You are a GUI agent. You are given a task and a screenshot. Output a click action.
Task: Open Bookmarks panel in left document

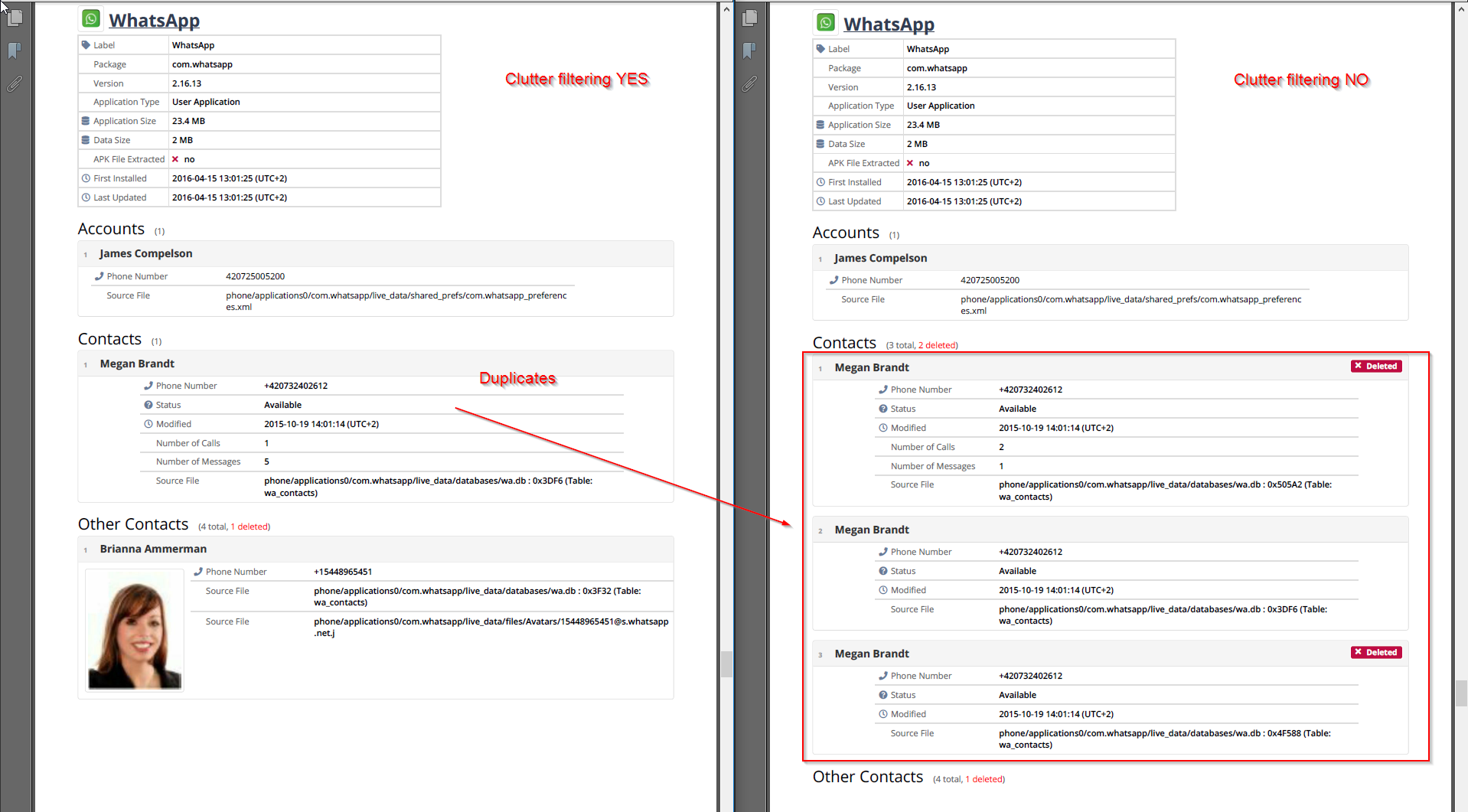(15, 51)
